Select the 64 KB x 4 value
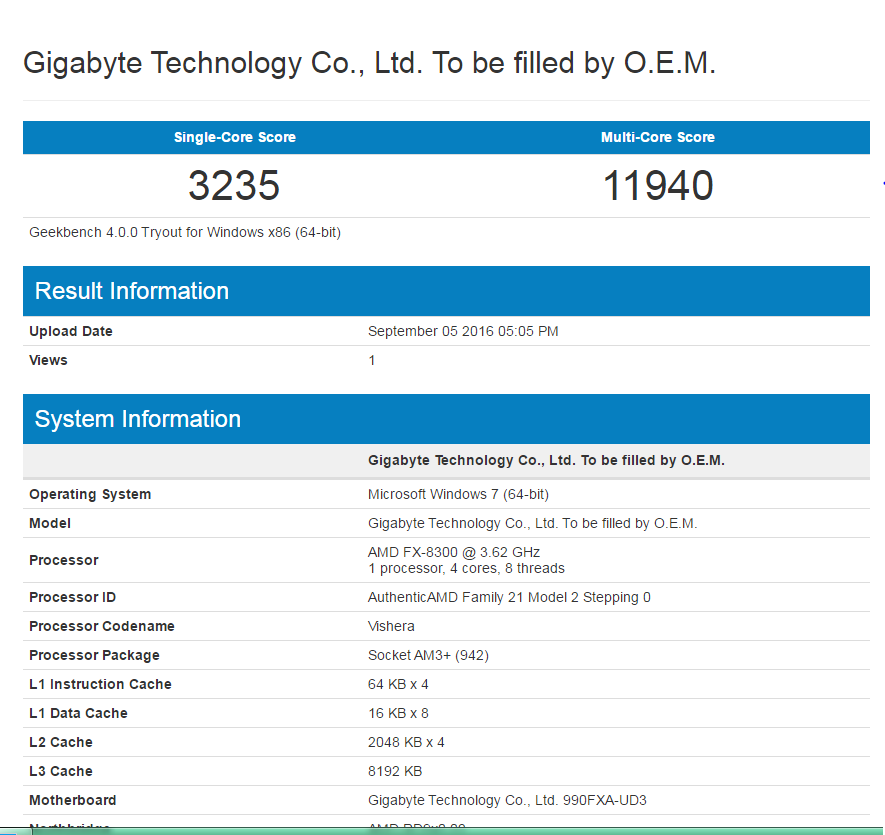 click(398, 684)
